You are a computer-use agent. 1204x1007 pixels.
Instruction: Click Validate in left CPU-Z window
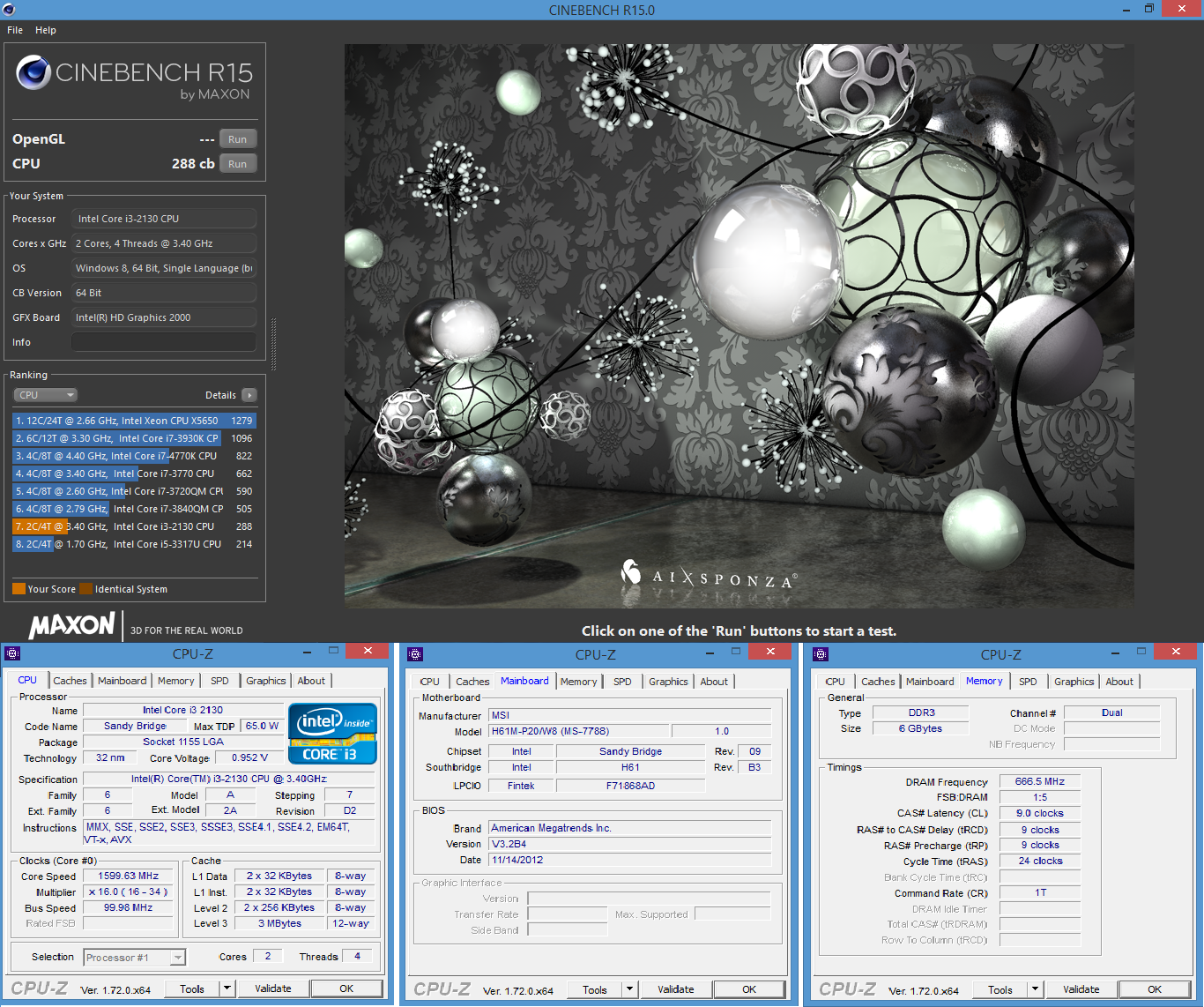273,988
